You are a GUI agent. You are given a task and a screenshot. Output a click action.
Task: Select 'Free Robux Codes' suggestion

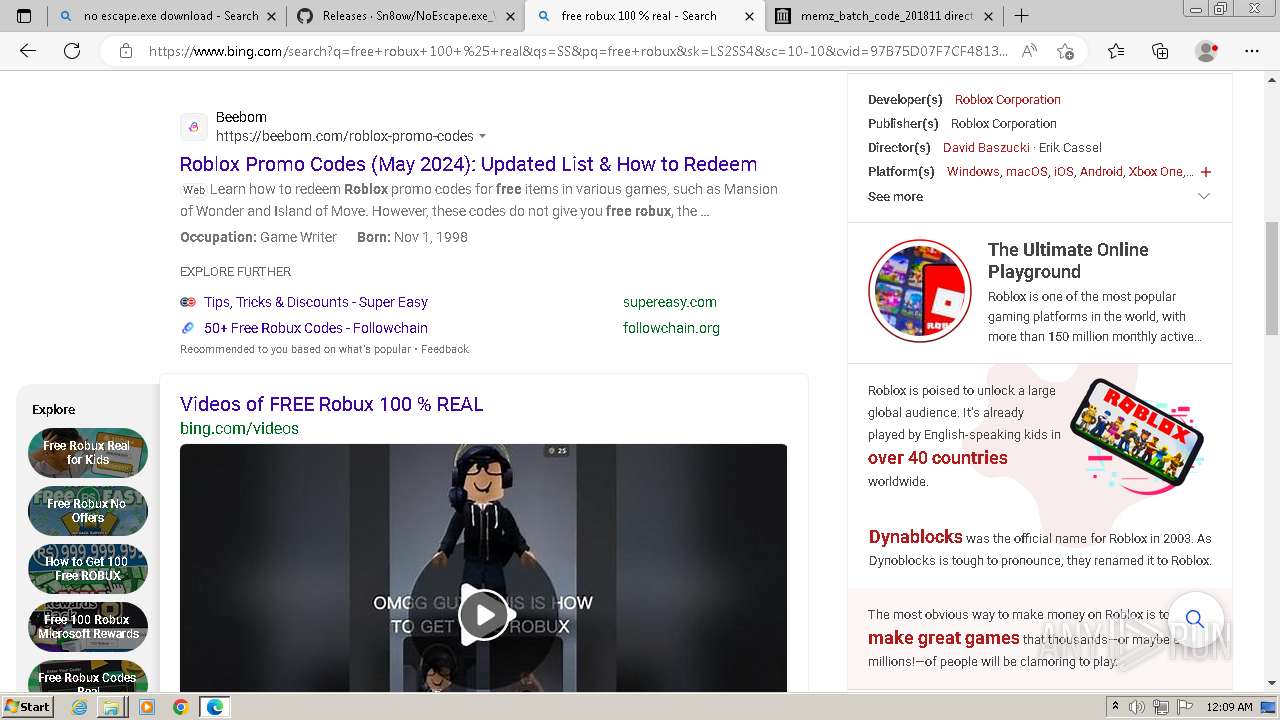88,677
